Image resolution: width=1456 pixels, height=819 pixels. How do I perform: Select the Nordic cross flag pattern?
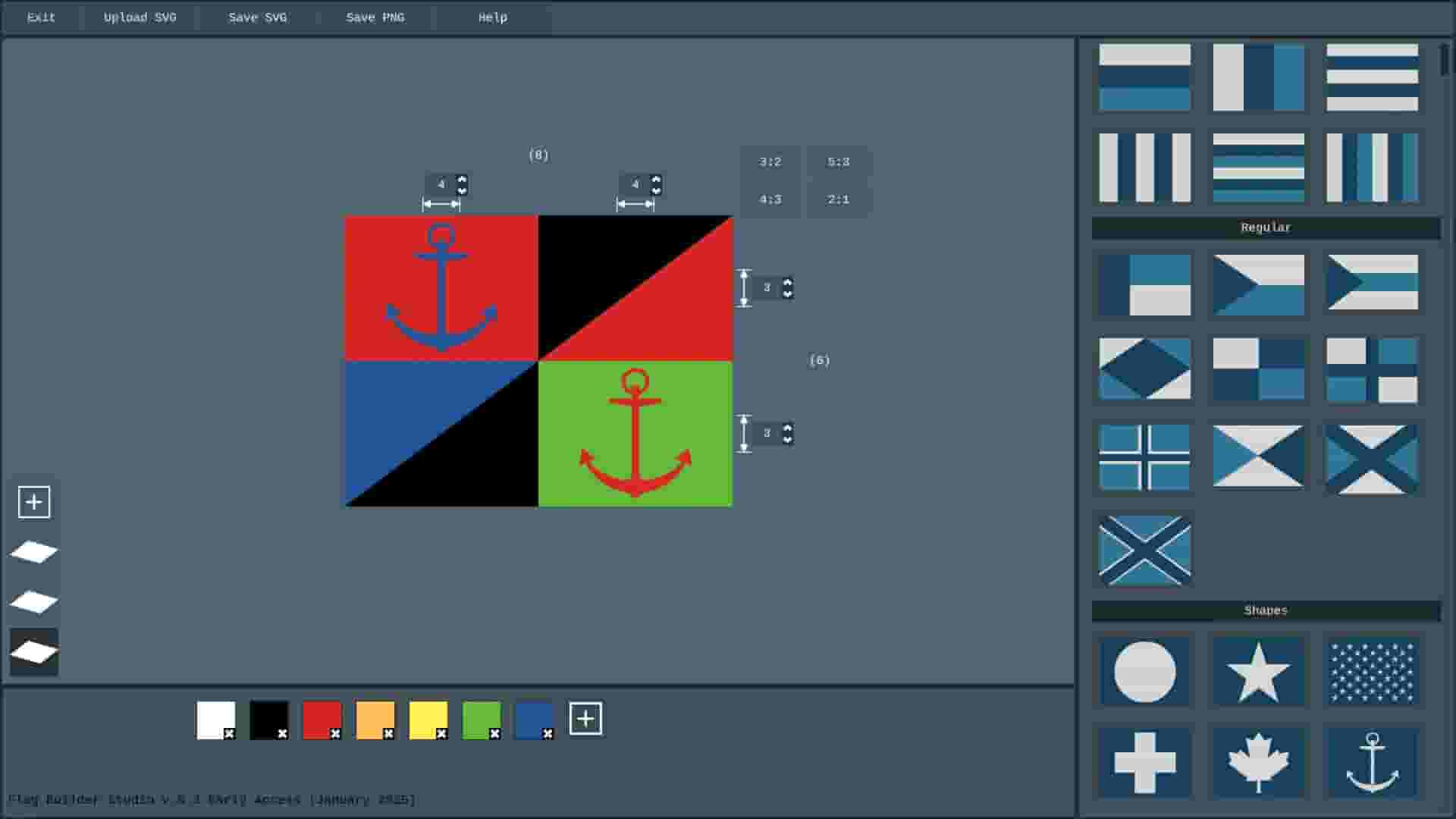[1144, 457]
